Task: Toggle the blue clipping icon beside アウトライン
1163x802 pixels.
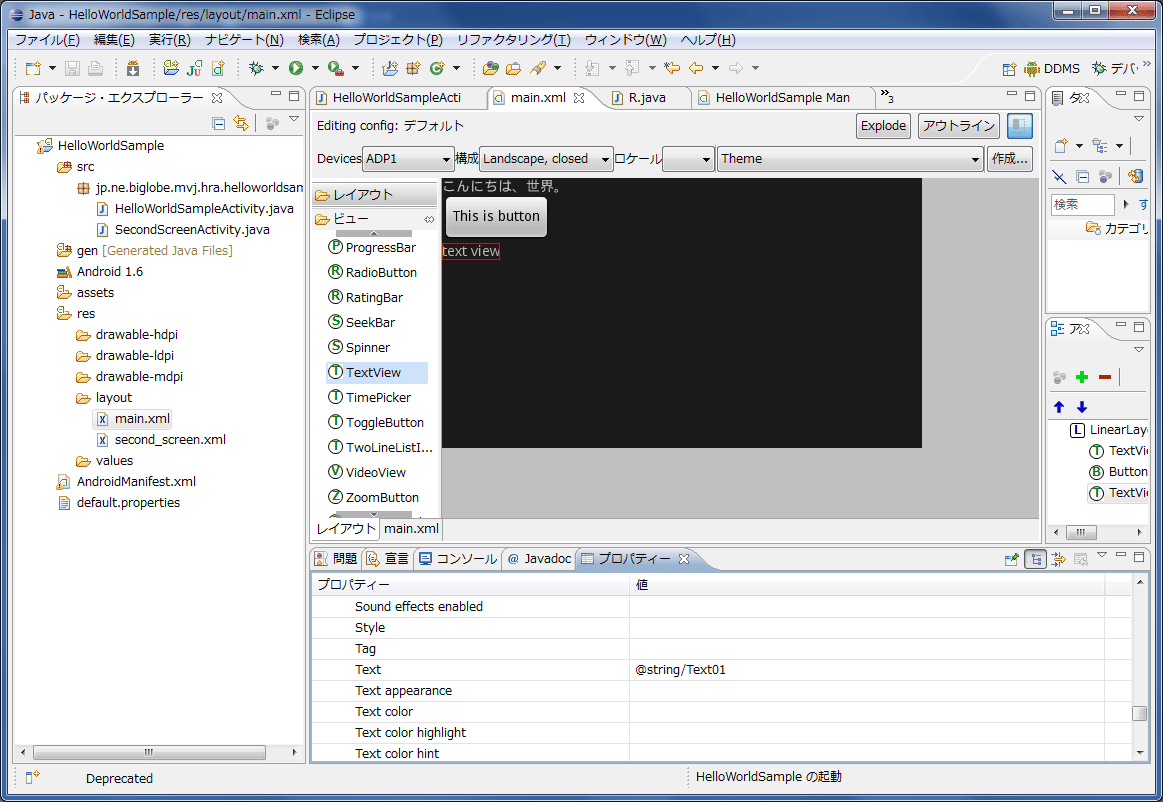Action: (1019, 125)
